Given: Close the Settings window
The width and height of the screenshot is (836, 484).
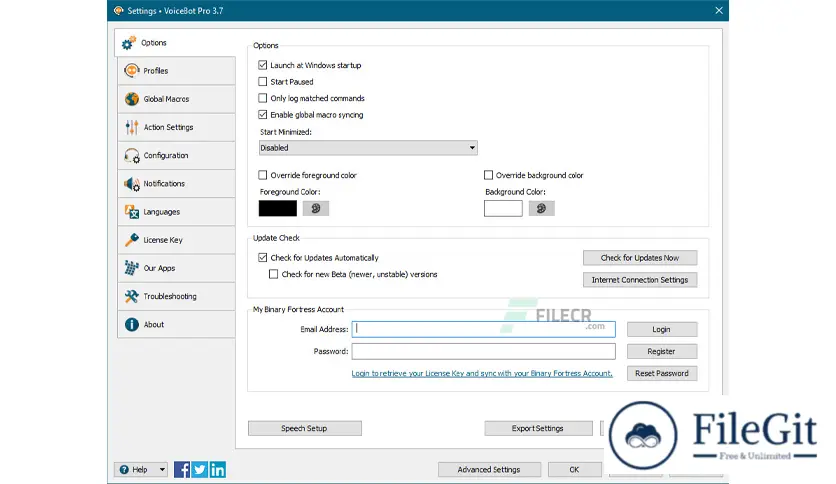Looking at the screenshot, I should pyautogui.click(x=719, y=11).
